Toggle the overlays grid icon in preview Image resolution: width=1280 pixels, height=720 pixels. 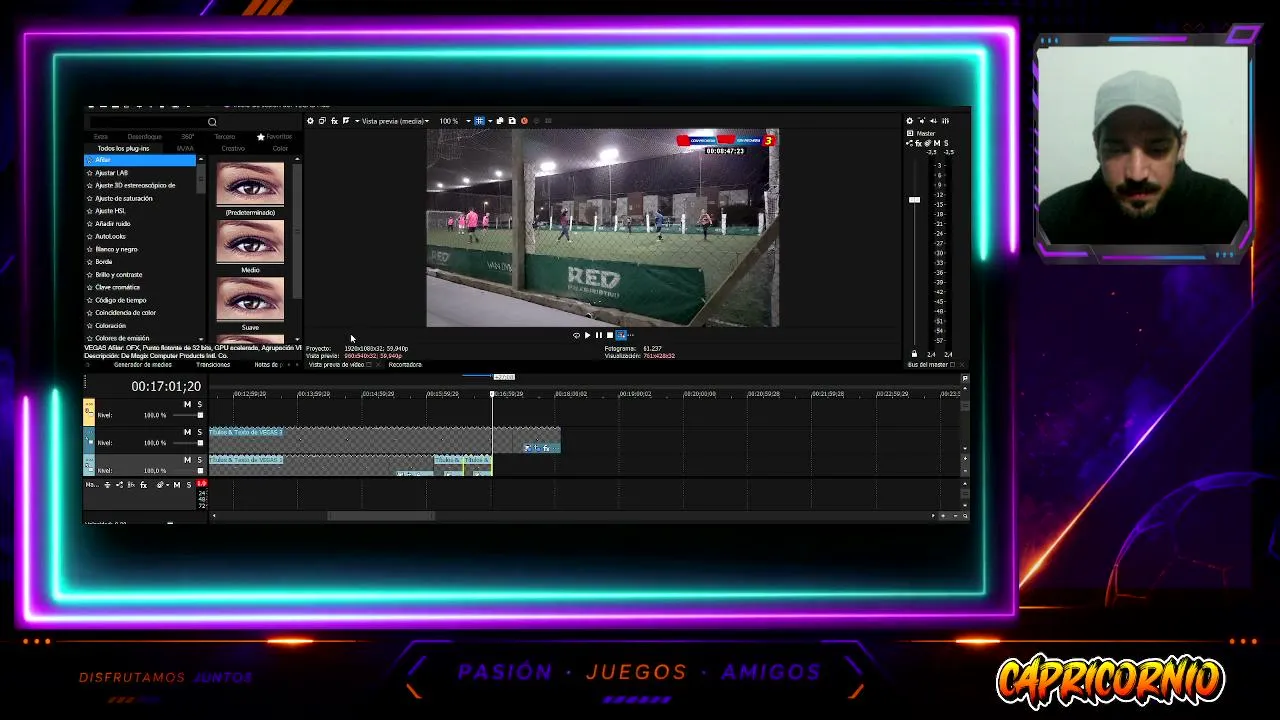479,121
